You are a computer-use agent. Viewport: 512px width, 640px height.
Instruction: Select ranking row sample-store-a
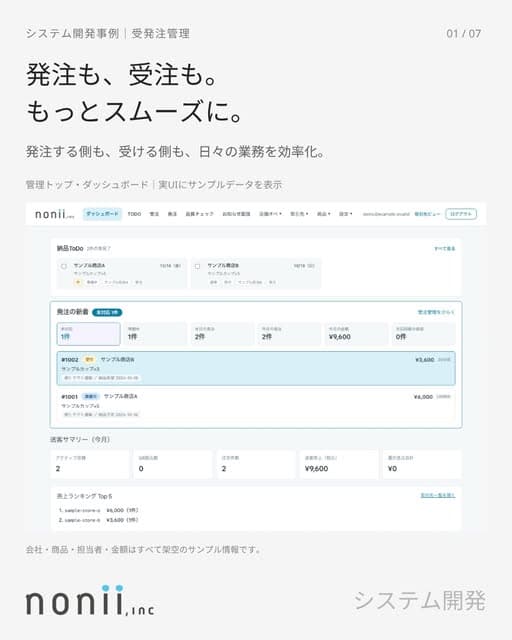98,510
